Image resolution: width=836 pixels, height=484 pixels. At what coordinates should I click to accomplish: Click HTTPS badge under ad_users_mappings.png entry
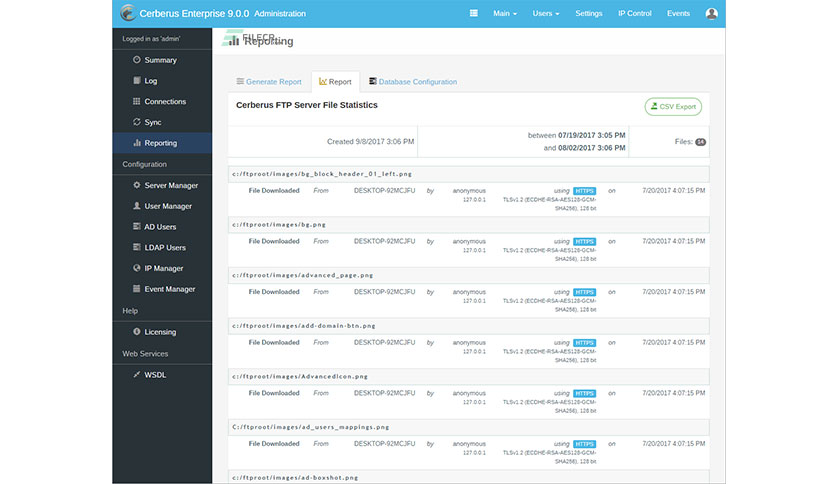tap(584, 444)
